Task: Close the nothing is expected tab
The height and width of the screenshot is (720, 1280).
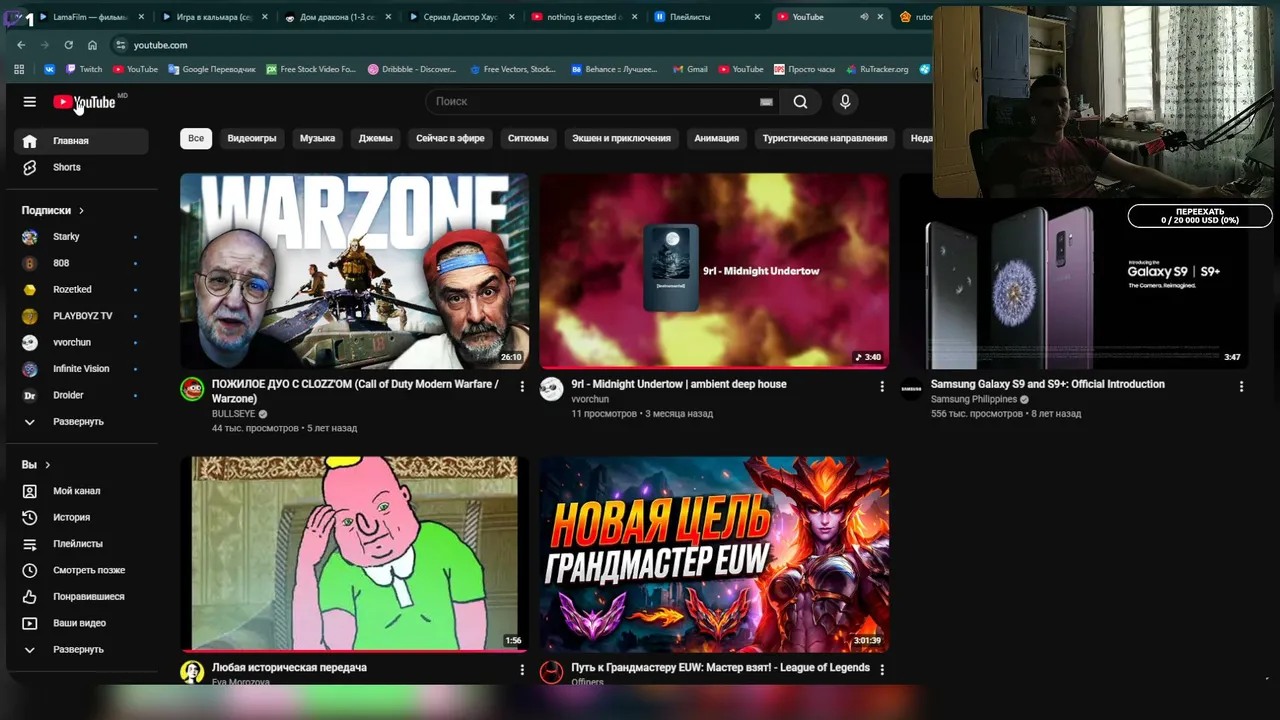Action: point(634,17)
